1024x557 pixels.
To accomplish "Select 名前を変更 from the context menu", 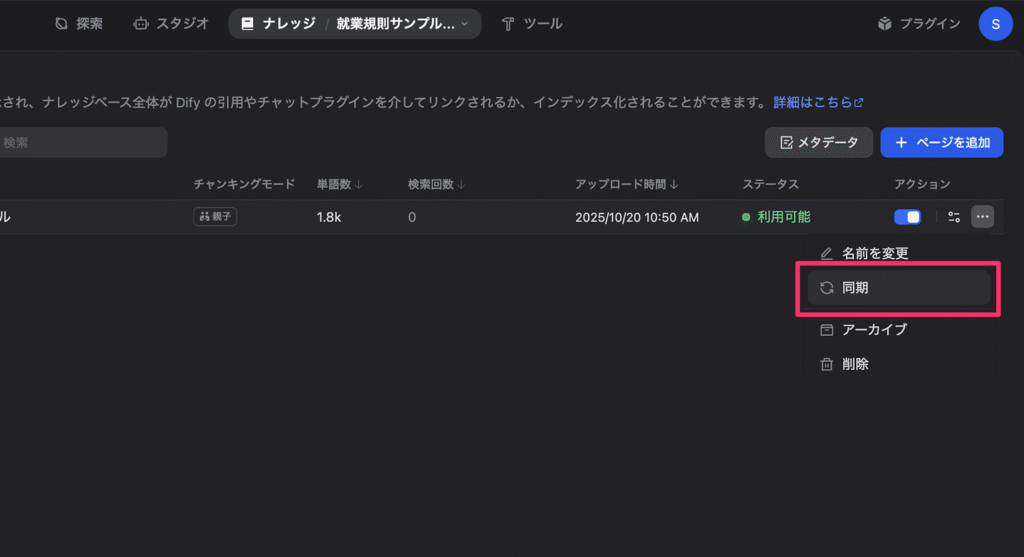I will tap(875, 253).
